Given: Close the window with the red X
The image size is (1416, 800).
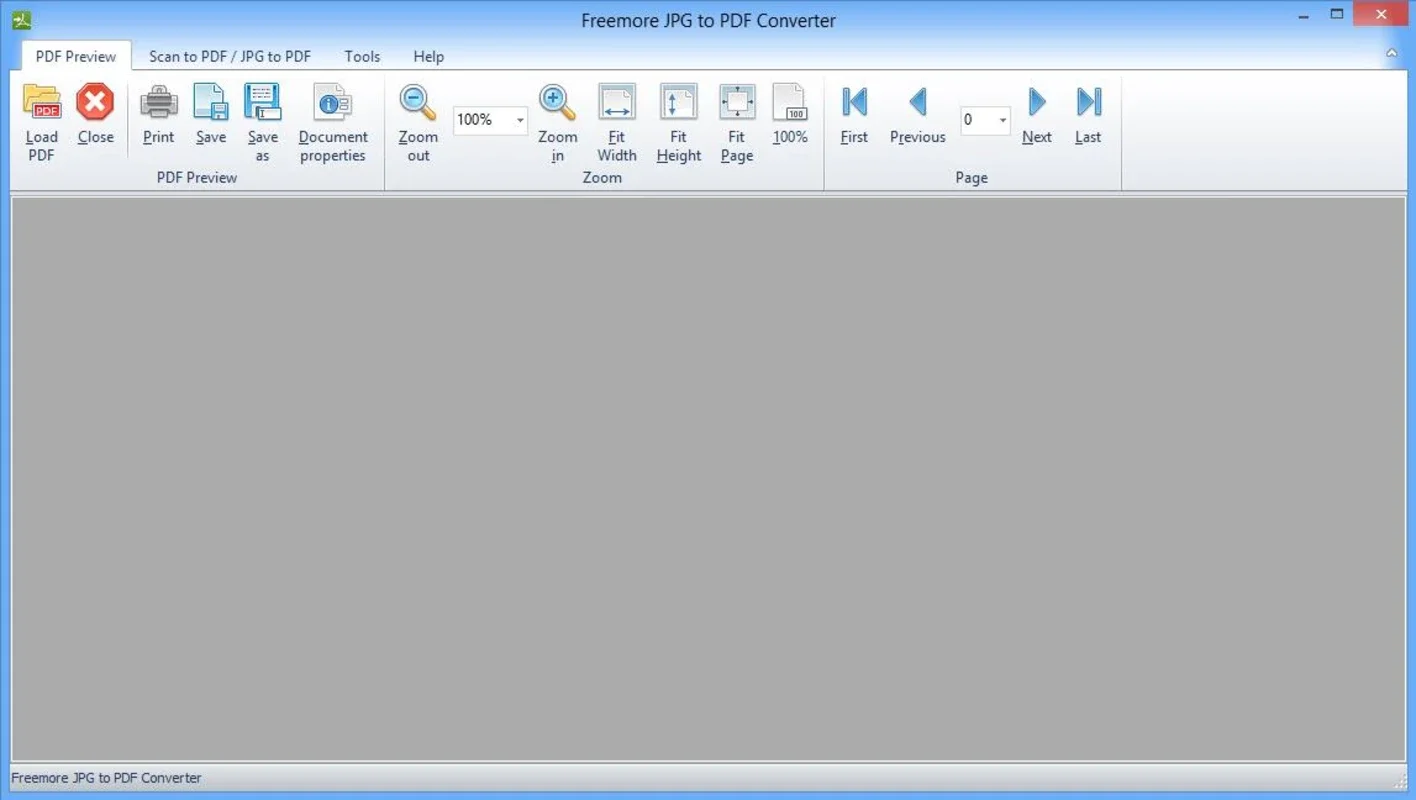Looking at the screenshot, I should pyautogui.click(x=1382, y=15).
